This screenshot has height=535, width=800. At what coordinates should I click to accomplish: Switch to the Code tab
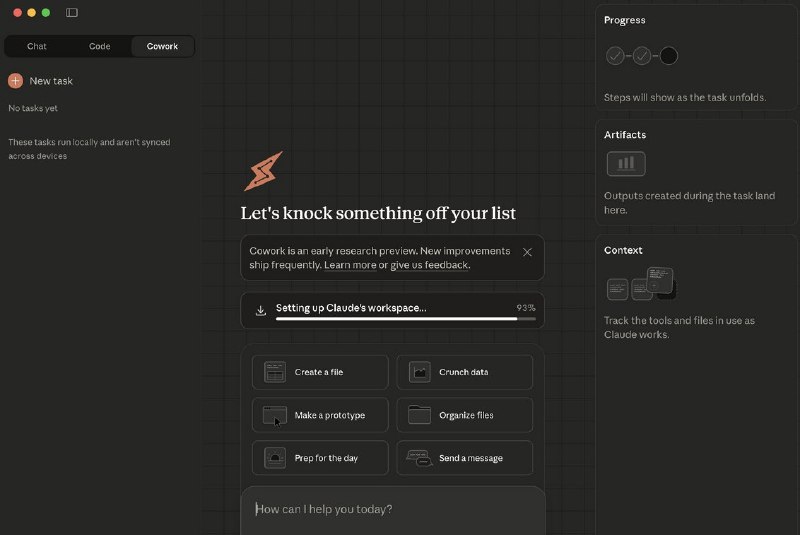pyautogui.click(x=100, y=46)
